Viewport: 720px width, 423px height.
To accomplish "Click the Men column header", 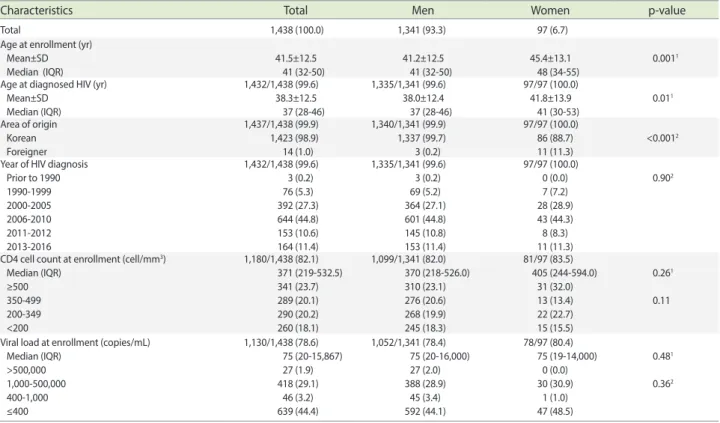I will (422, 10).
